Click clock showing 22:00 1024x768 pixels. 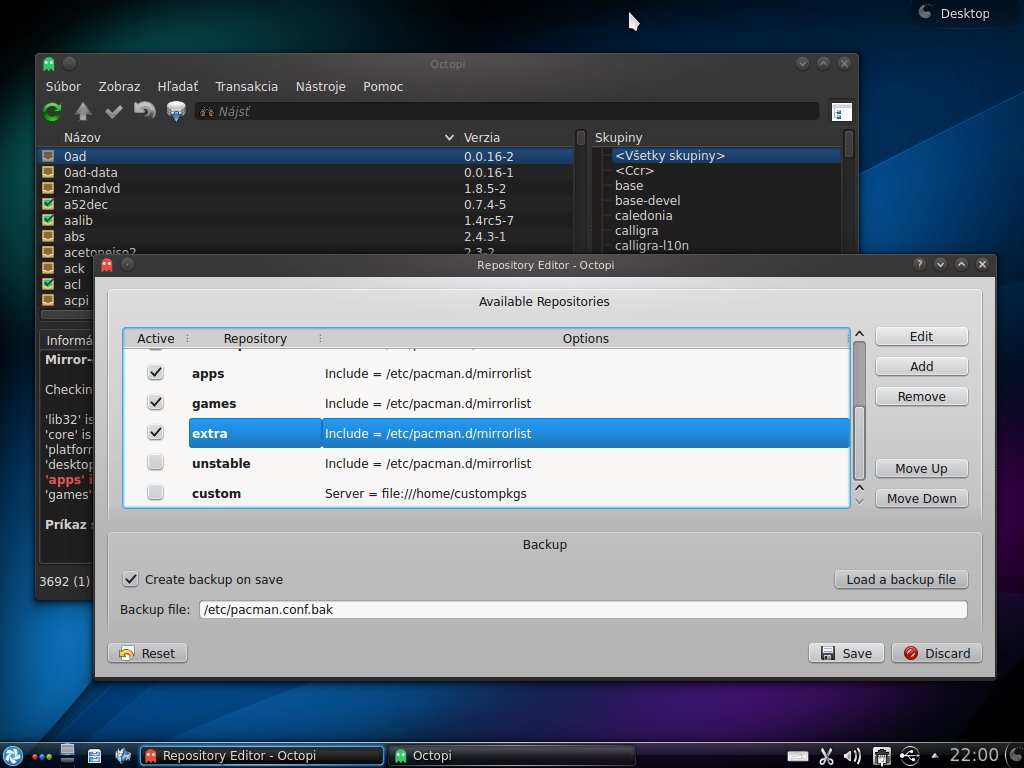pos(974,756)
